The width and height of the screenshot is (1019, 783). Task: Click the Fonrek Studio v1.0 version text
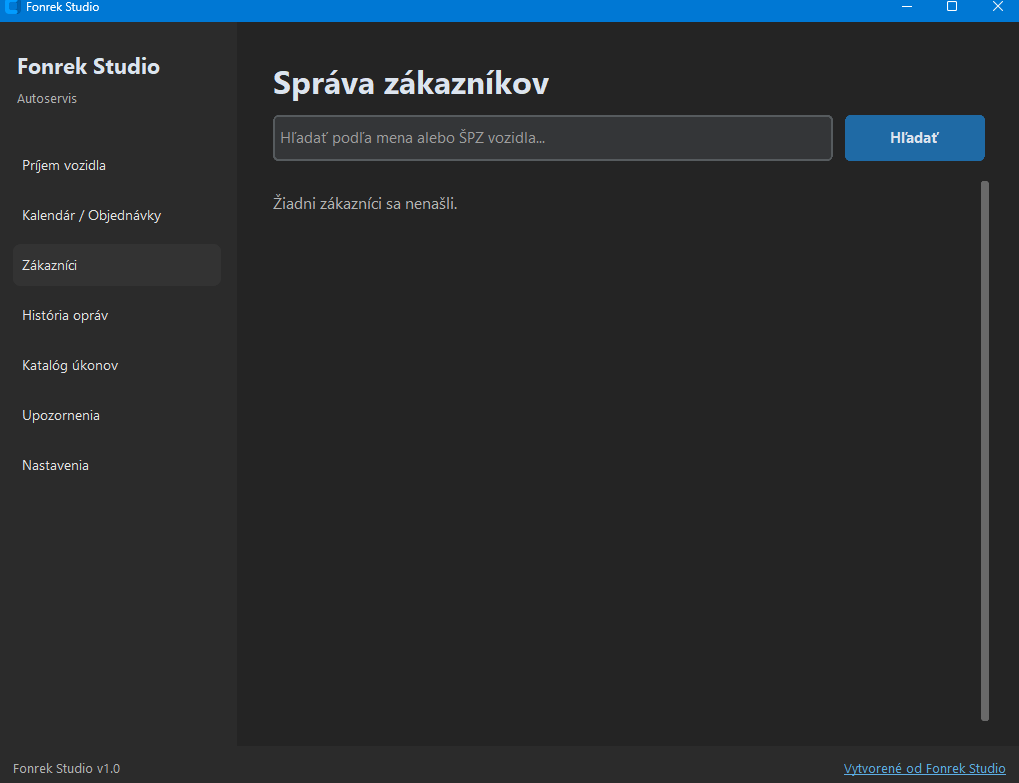66,768
